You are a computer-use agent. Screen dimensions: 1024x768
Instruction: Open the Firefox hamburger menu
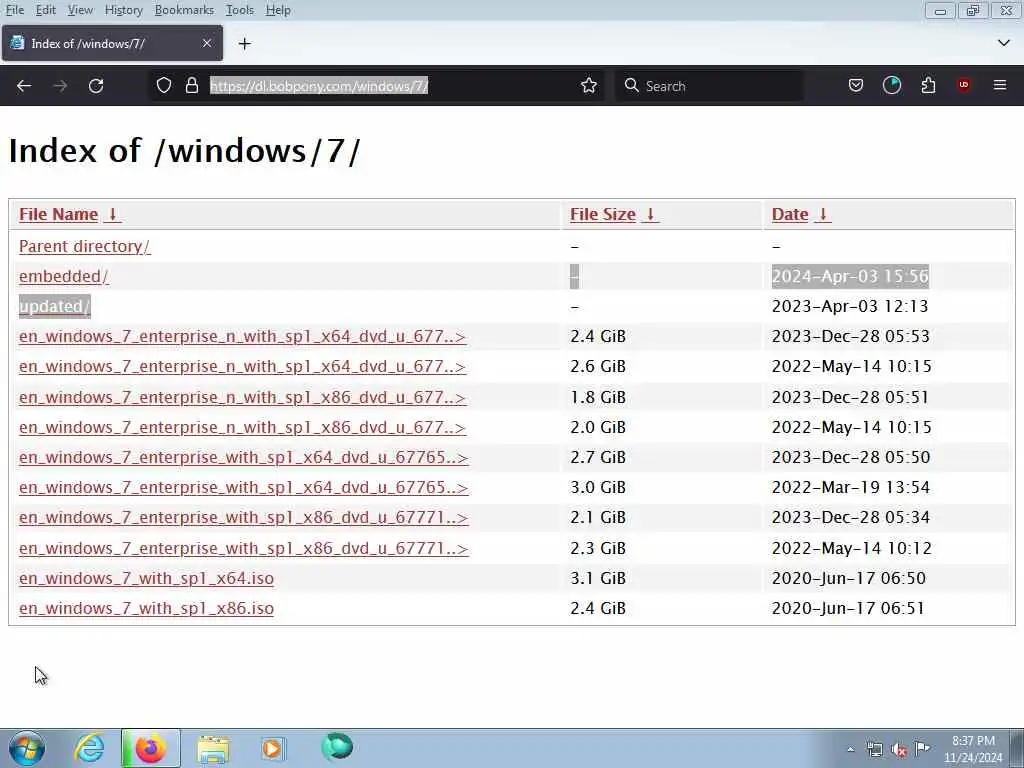[x=1000, y=86]
